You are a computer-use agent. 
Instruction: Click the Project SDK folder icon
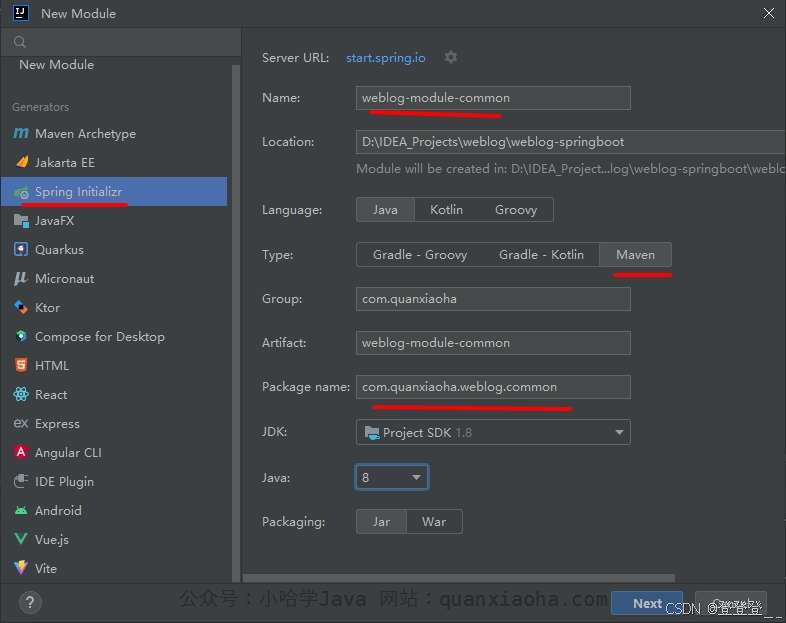(371, 432)
